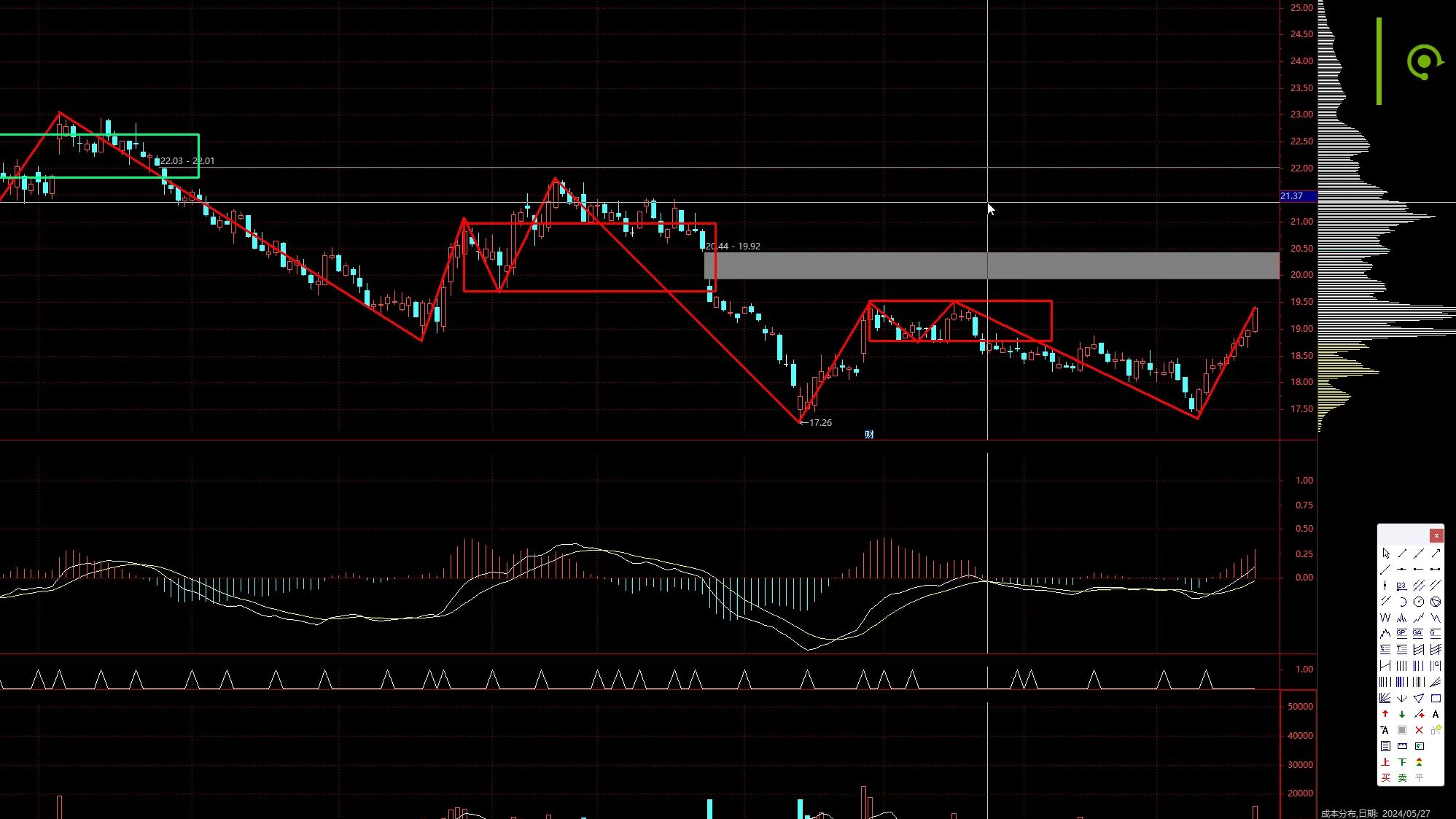Open the drawing list document icon
1456x819 pixels.
1385,746
